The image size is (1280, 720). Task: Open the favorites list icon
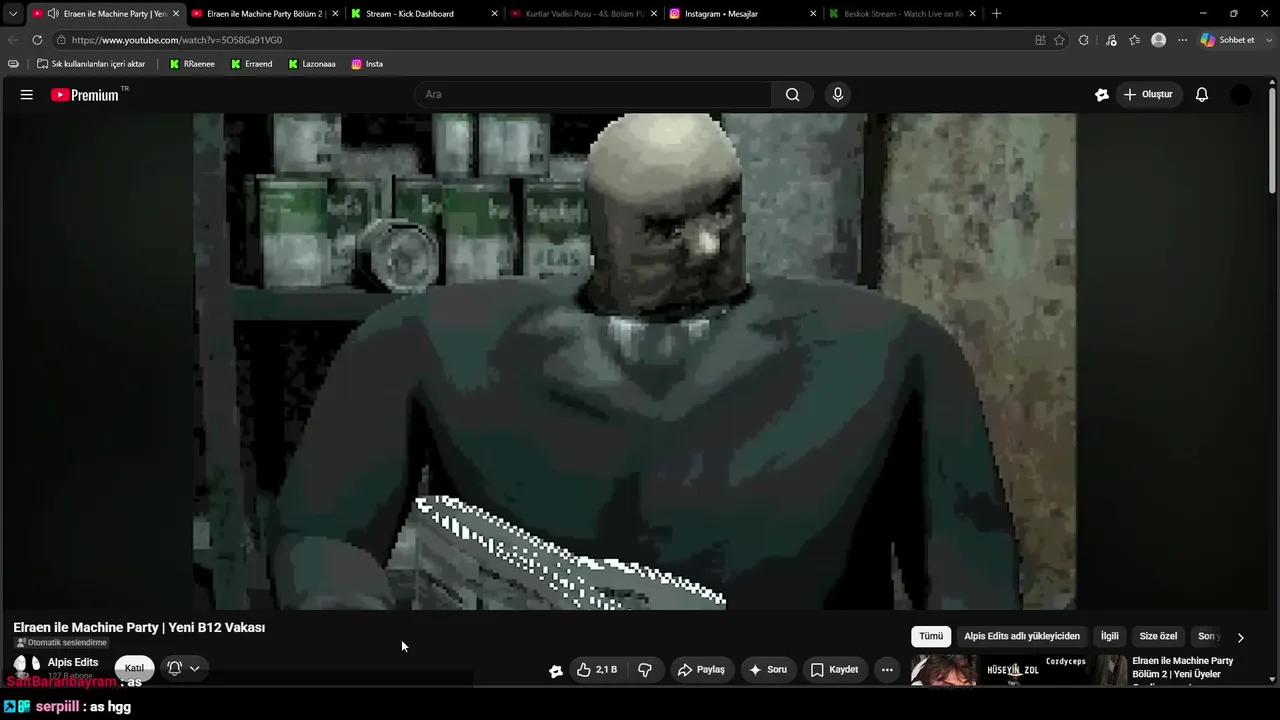pyautogui.click(x=1134, y=40)
